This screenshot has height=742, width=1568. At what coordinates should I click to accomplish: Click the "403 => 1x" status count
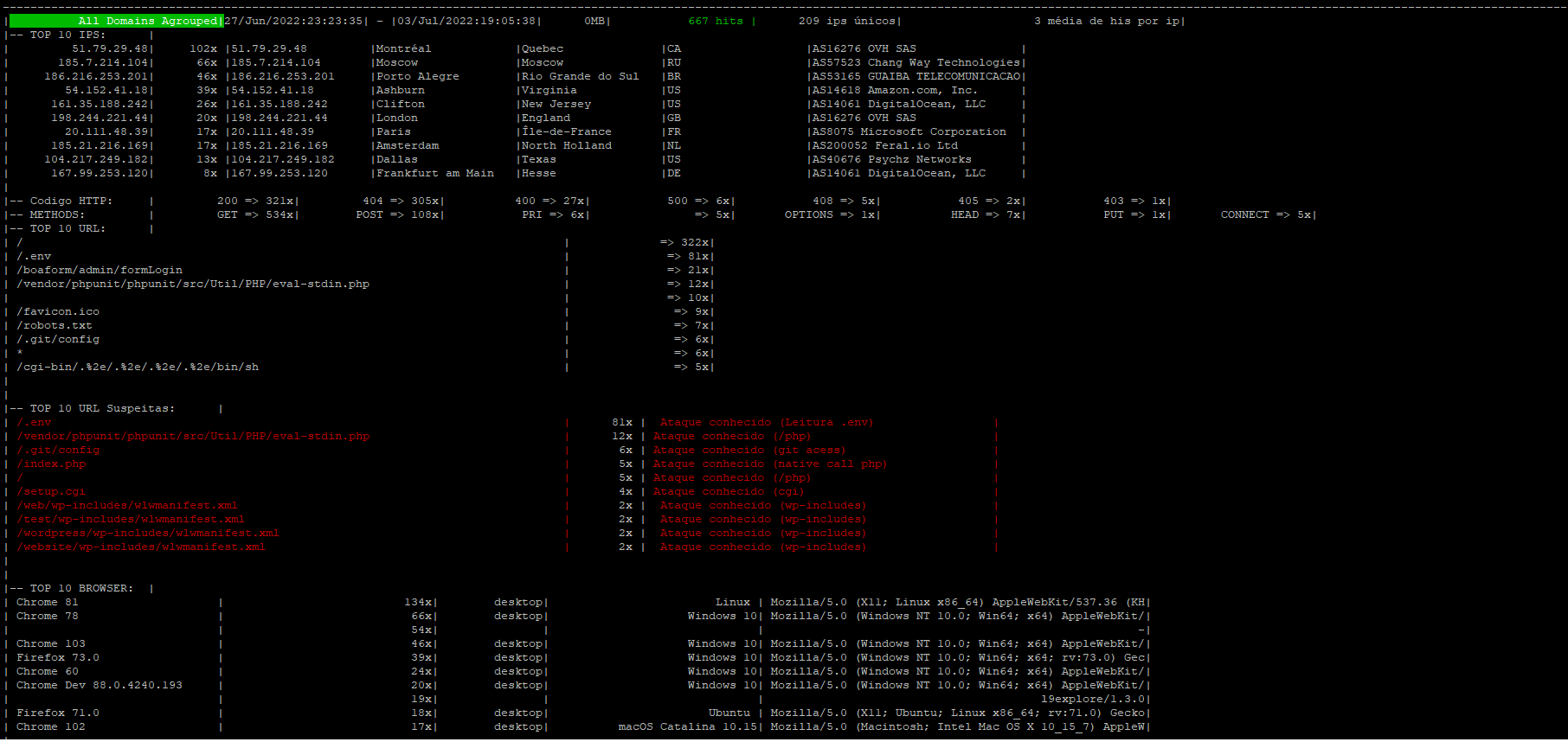1134,201
